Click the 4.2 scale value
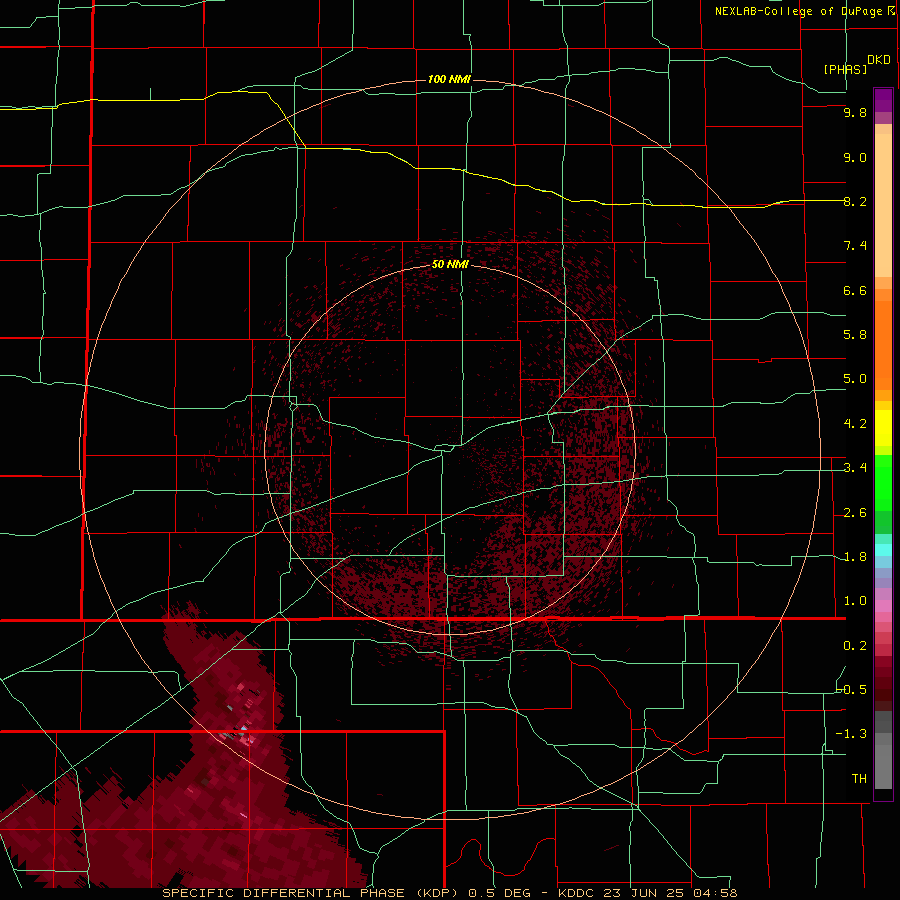This screenshot has width=900, height=900. 855,424
